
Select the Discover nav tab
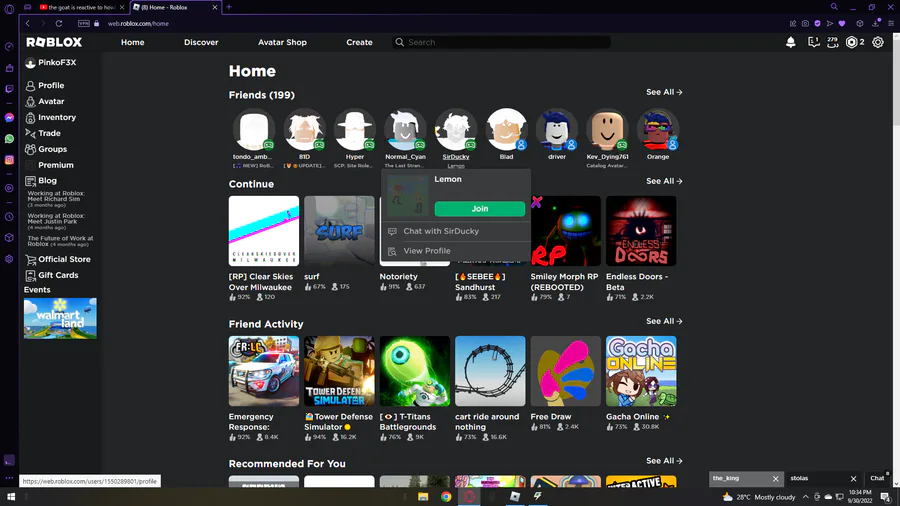click(x=201, y=42)
